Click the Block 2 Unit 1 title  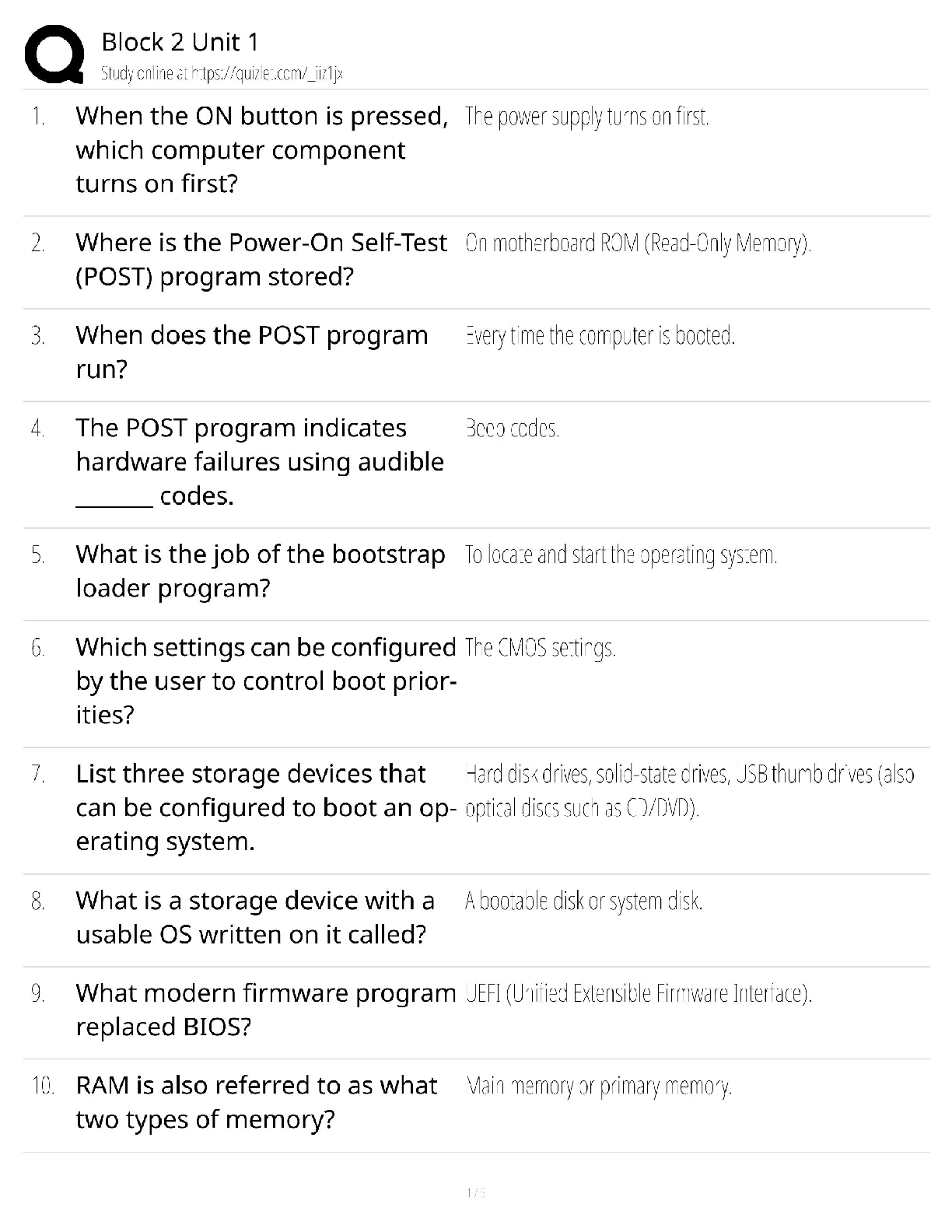180,42
